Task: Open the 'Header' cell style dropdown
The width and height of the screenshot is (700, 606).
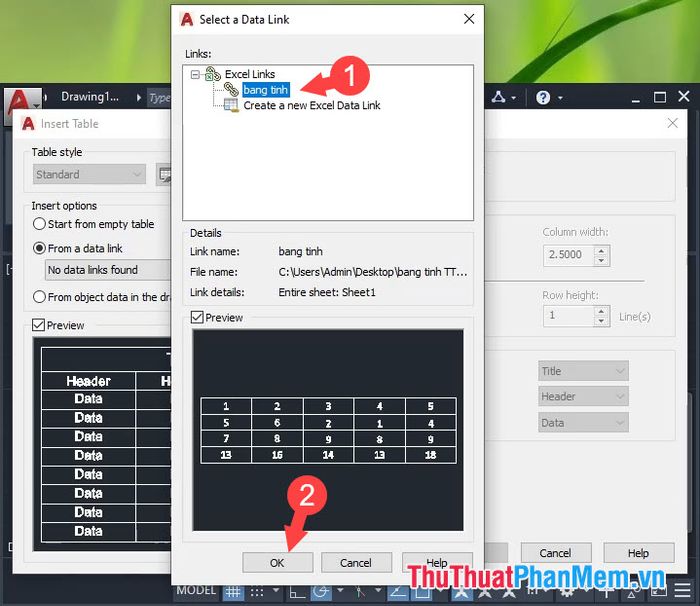Action: 583,396
